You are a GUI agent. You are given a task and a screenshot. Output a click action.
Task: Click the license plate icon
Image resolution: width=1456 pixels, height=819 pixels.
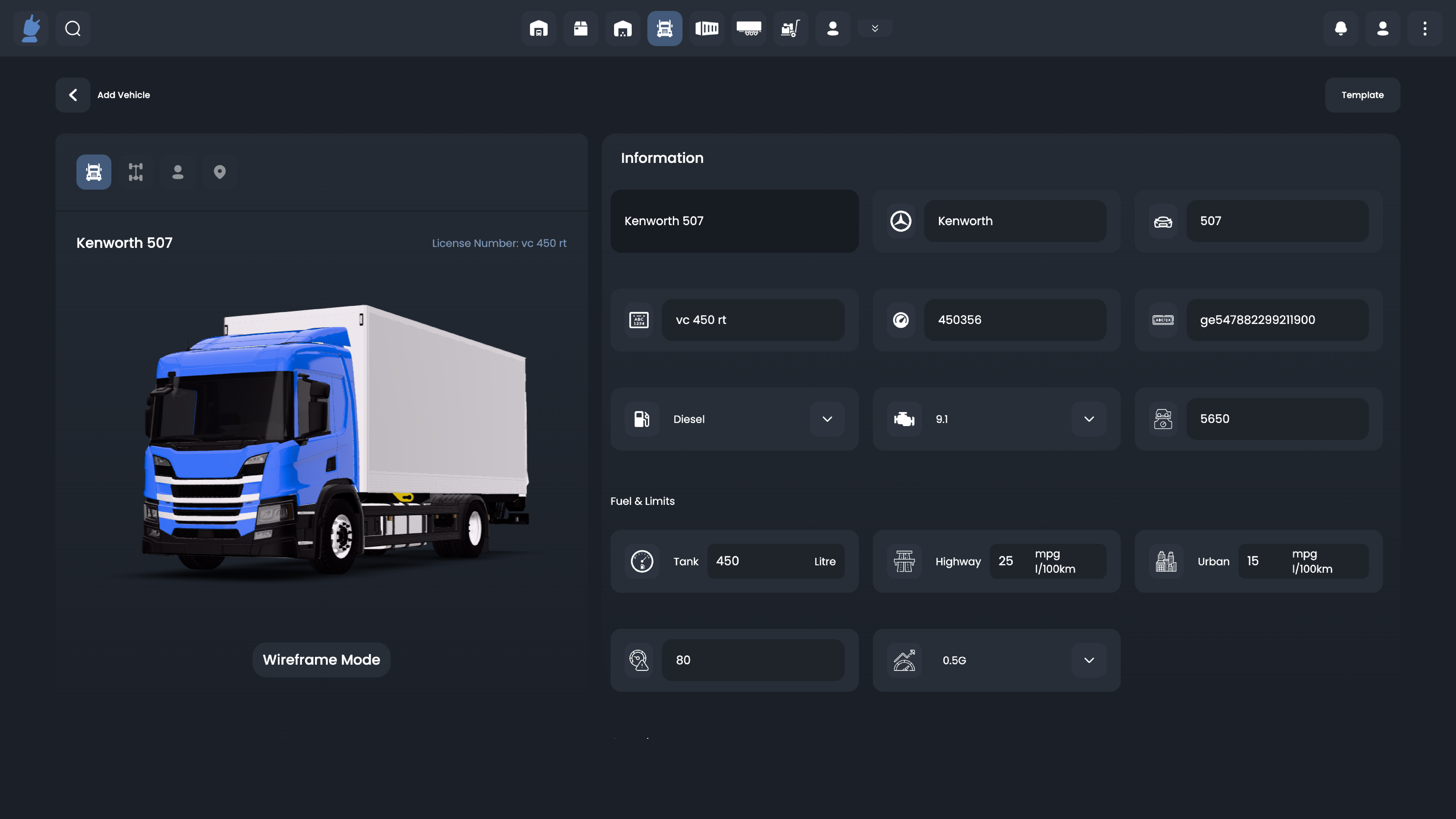[639, 320]
